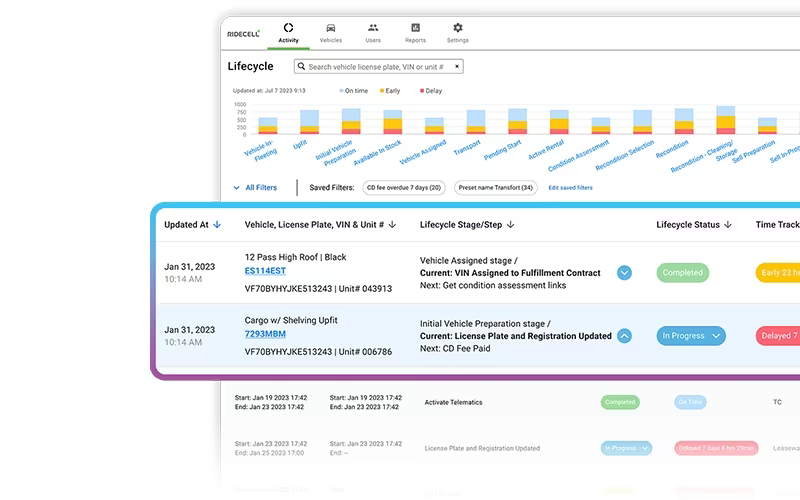Click the Ridecell logo
800x500 pixels.
click(x=243, y=34)
